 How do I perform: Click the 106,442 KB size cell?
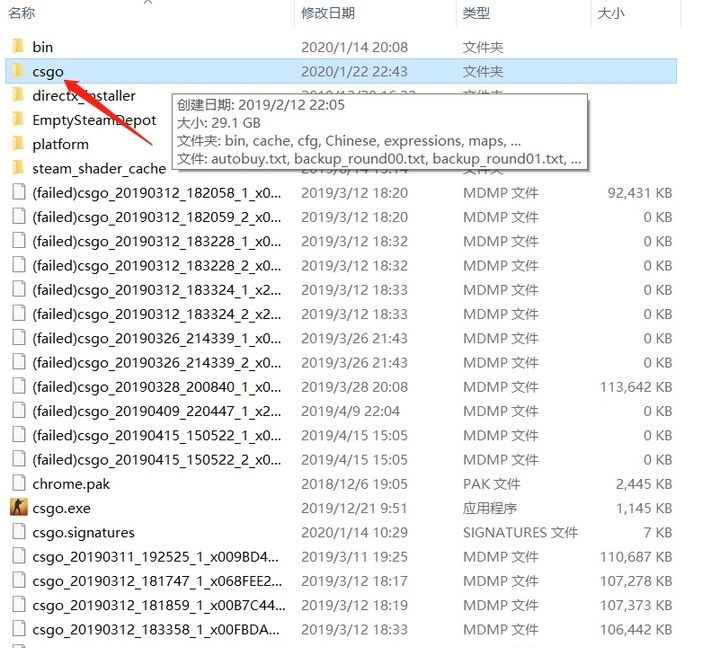[x=636, y=630]
